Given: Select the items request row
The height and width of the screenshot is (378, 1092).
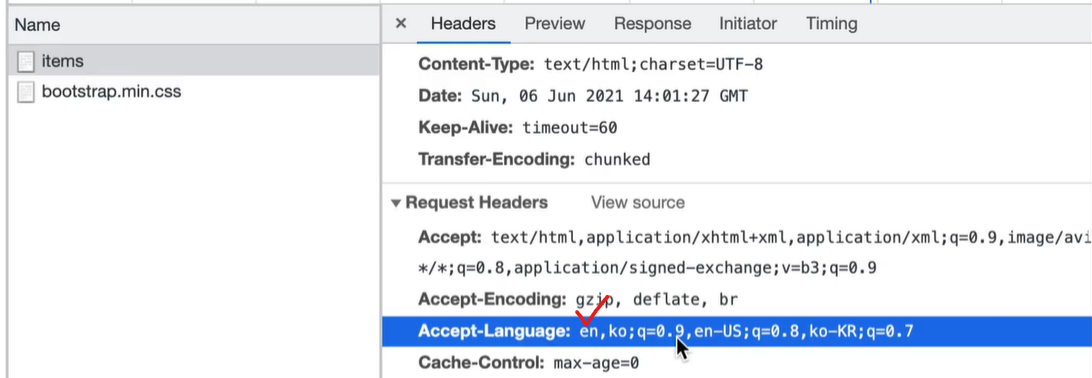Looking at the screenshot, I should pyautogui.click(x=194, y=61).
